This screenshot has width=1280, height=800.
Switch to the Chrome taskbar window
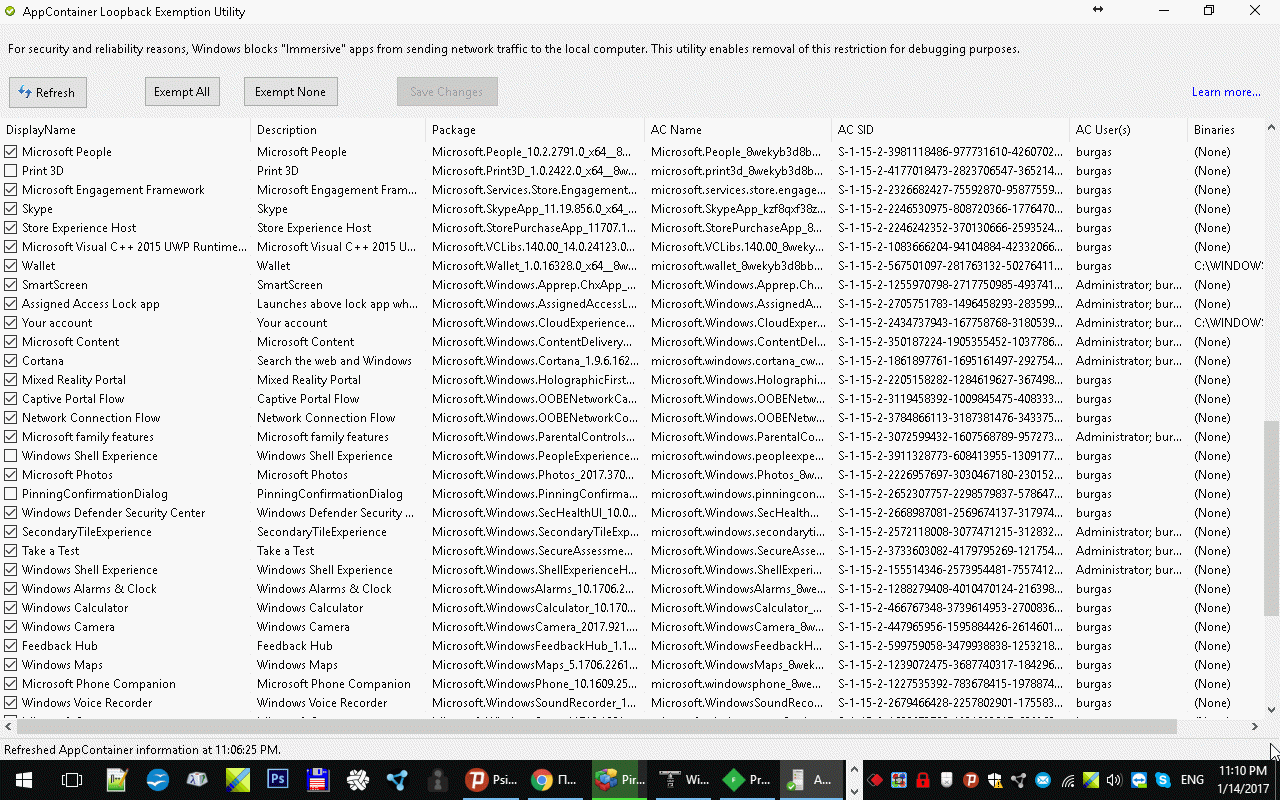[556, 780]
